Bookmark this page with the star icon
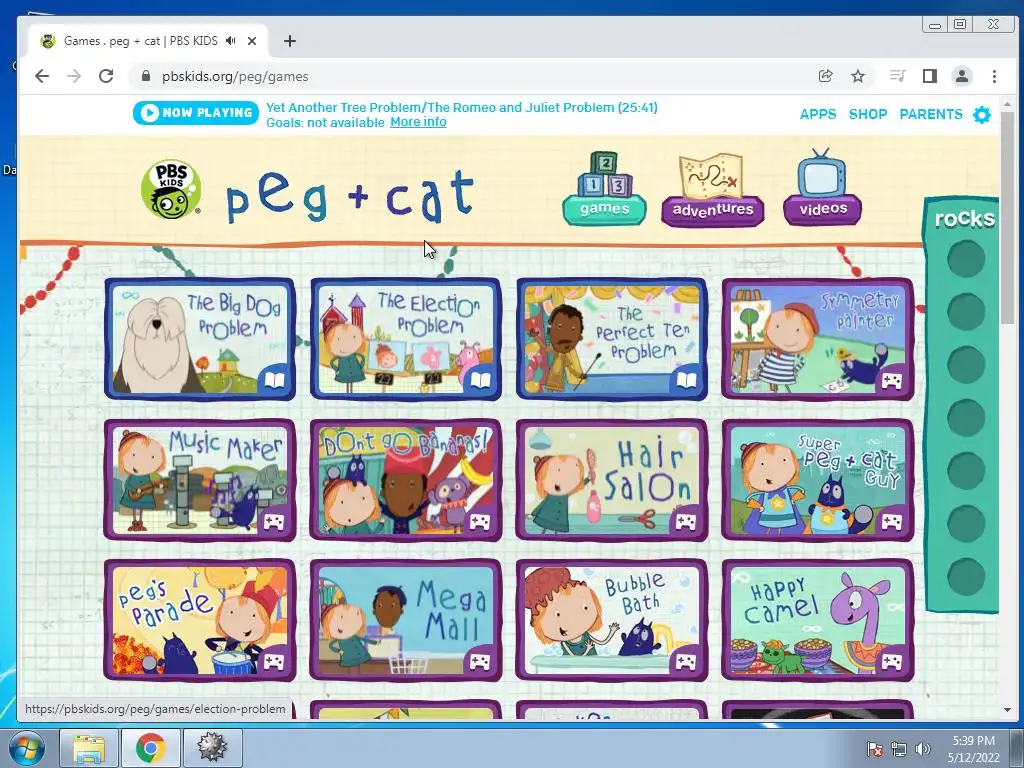 (858, 76)
